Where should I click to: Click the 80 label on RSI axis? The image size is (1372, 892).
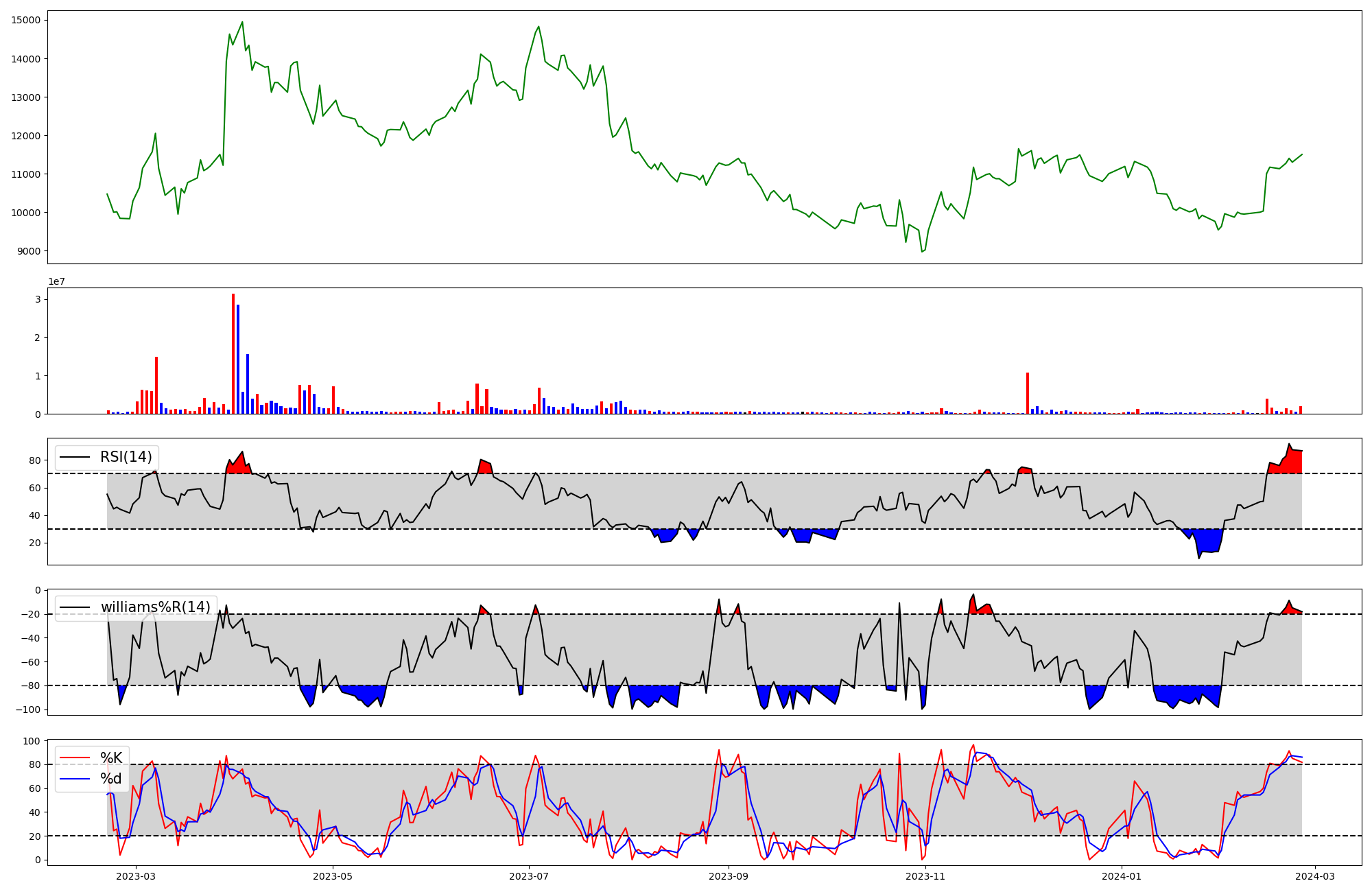[x=35, y=460]
